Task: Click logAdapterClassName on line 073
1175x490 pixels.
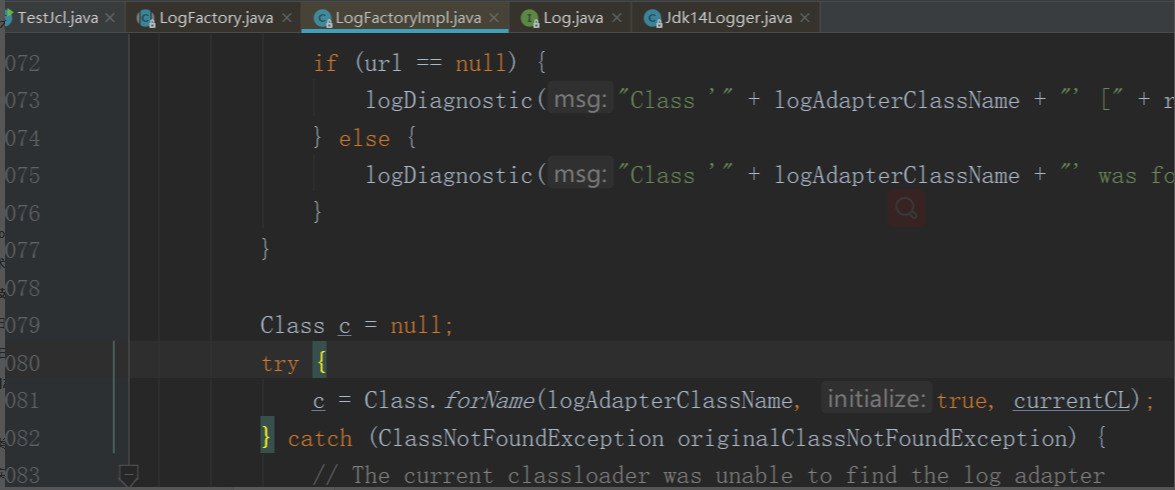Action: coord(897,100)
